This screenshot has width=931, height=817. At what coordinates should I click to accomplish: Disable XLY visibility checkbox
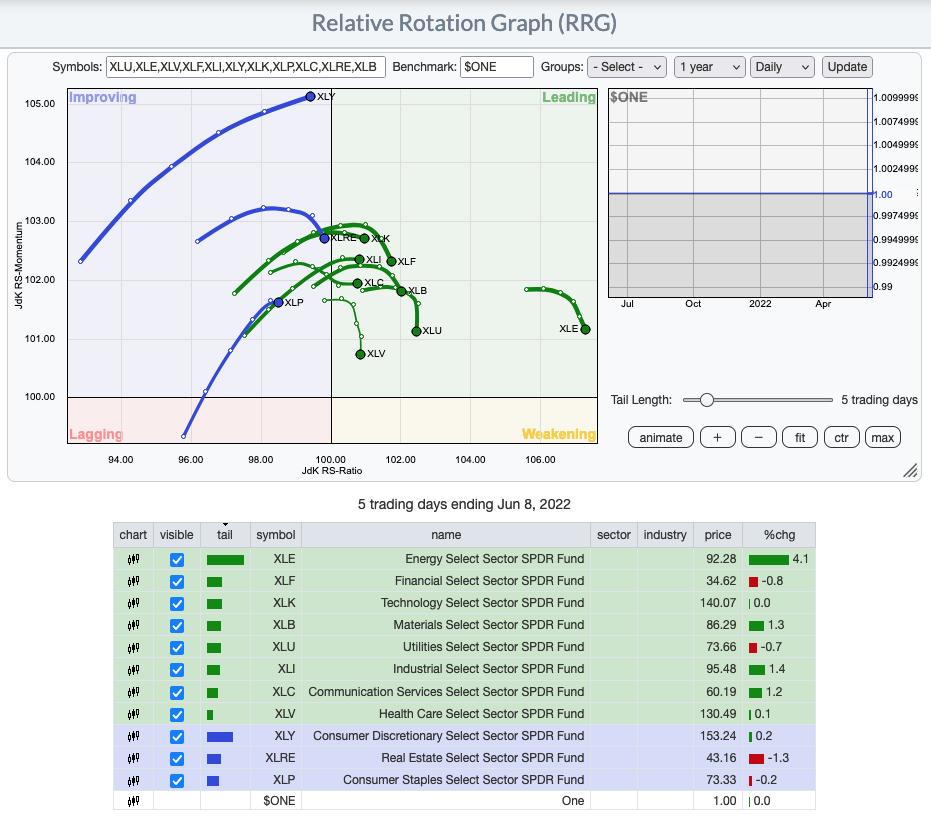pyautogui.click(x=177, y=736)
